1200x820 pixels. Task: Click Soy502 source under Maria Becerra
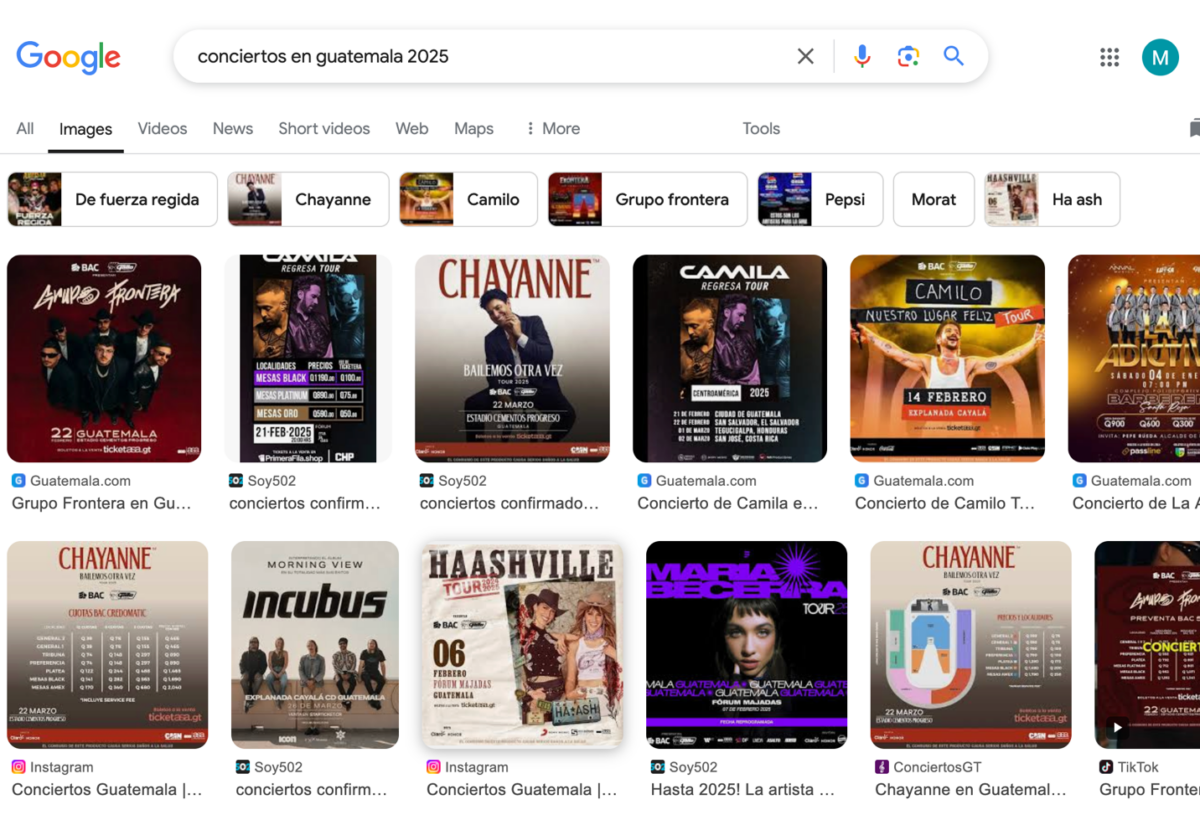point(684,767)
